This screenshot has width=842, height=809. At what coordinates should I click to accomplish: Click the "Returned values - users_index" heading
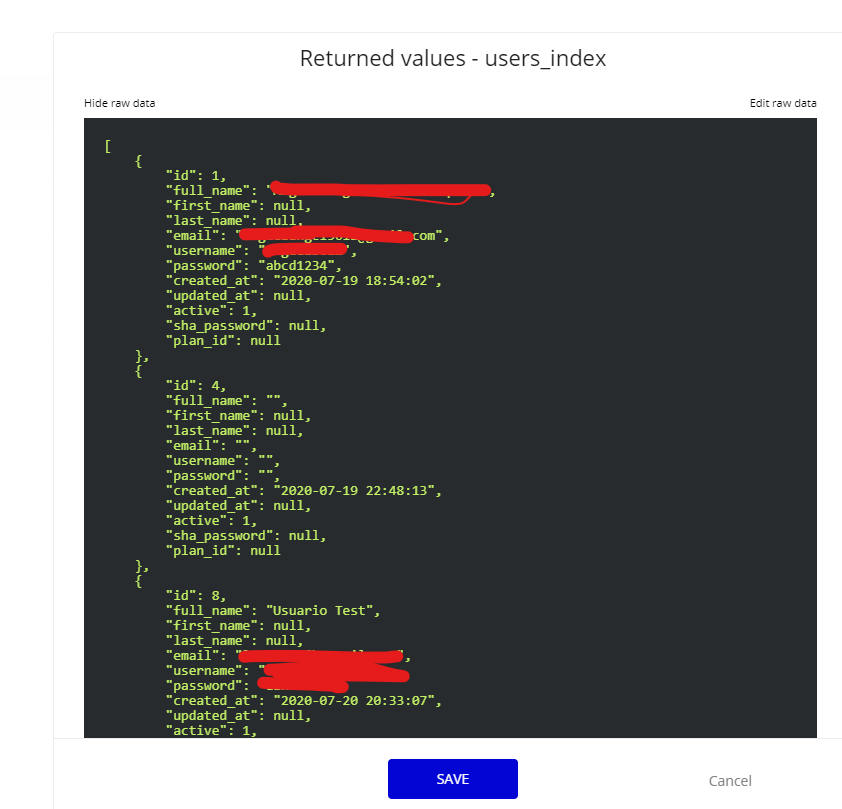pyautogui.click(x=453, y=58)
